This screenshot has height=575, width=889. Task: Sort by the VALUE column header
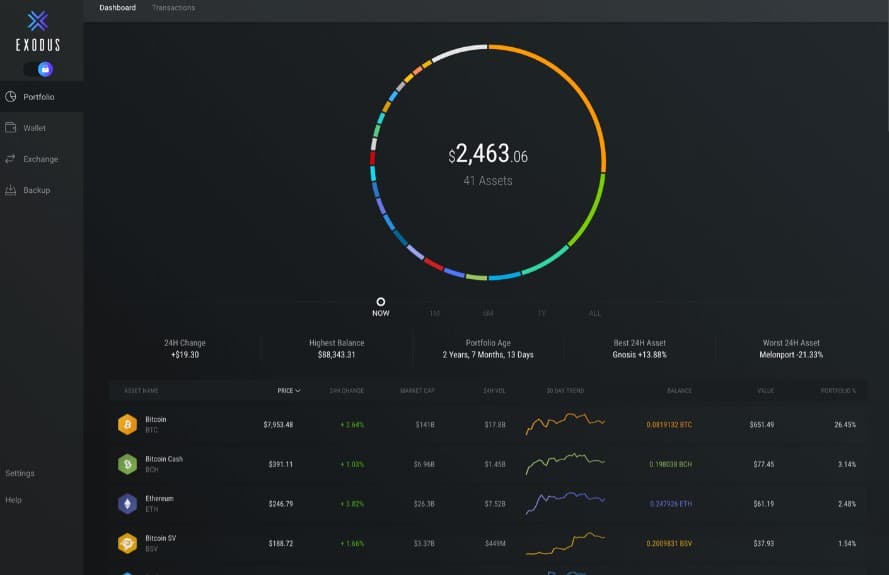coord(765,391)
